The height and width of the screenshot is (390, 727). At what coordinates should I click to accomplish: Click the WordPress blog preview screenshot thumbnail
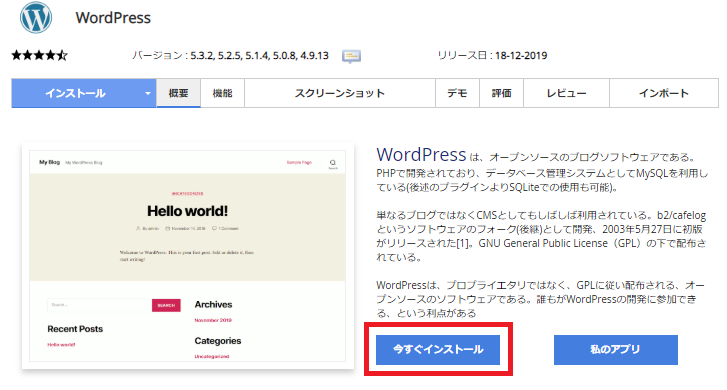click(x=188, y=256)
